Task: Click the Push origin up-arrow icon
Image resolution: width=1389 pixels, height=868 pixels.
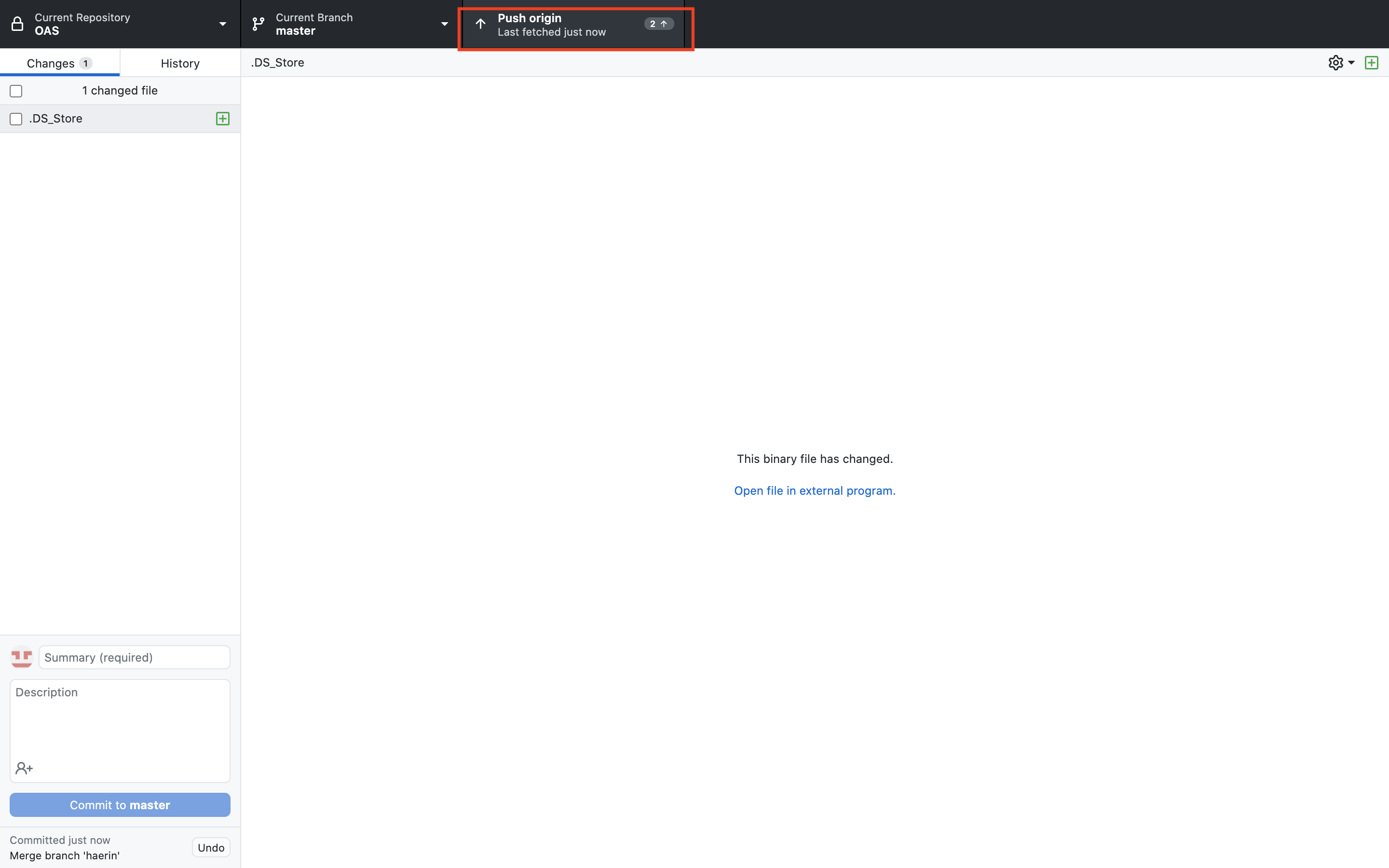Action: point(480,24)
